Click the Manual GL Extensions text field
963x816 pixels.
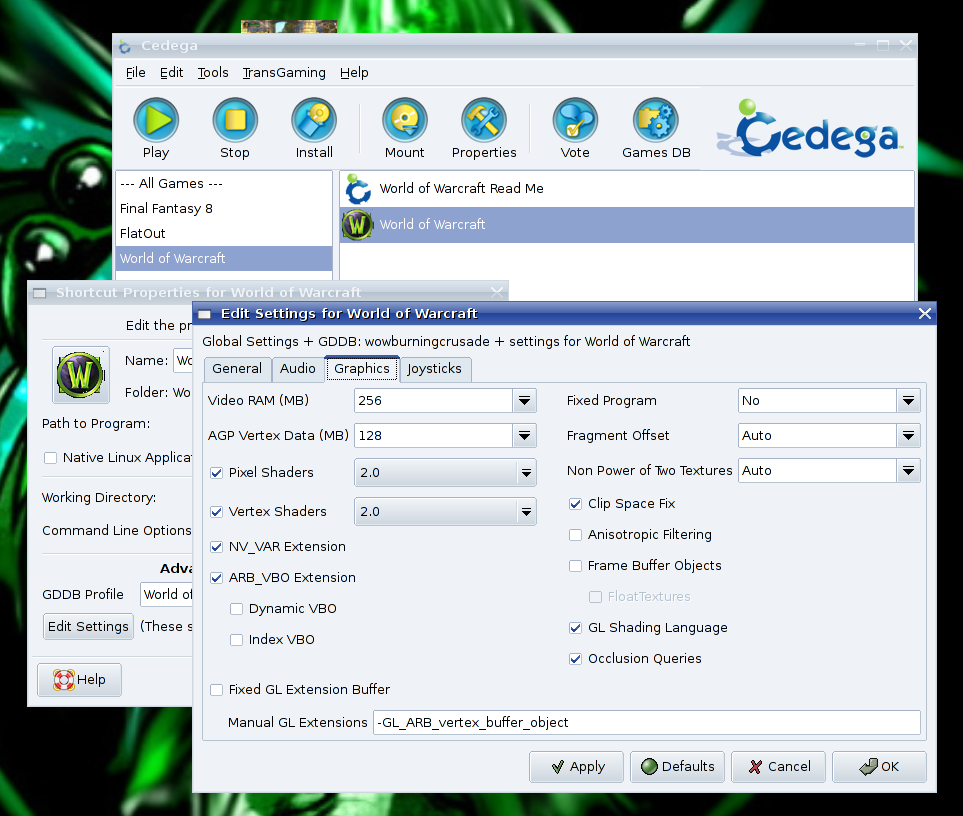pyautogui.click(x=647, y=723)
